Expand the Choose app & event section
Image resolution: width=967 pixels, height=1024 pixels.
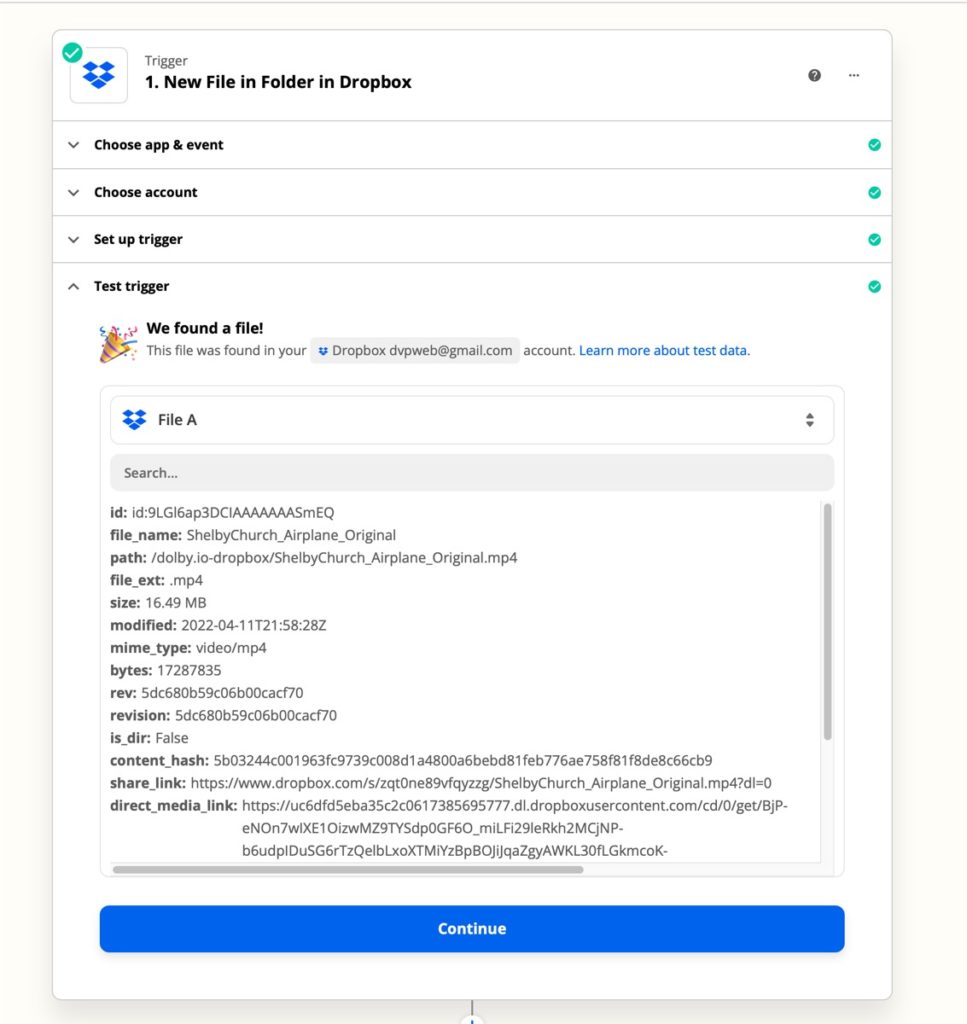tap(471, 145)
